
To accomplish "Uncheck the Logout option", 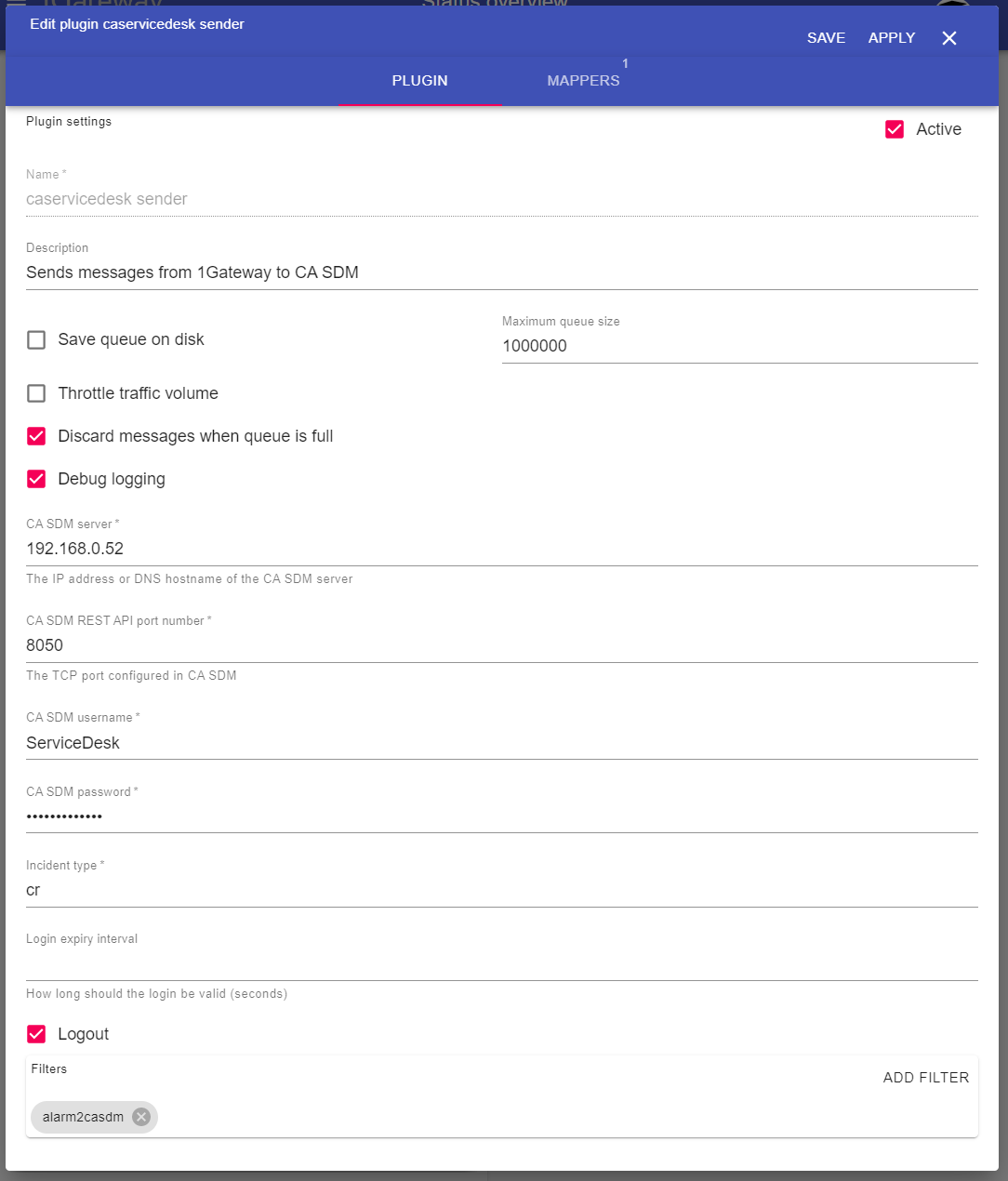I will pos(36,1034).
